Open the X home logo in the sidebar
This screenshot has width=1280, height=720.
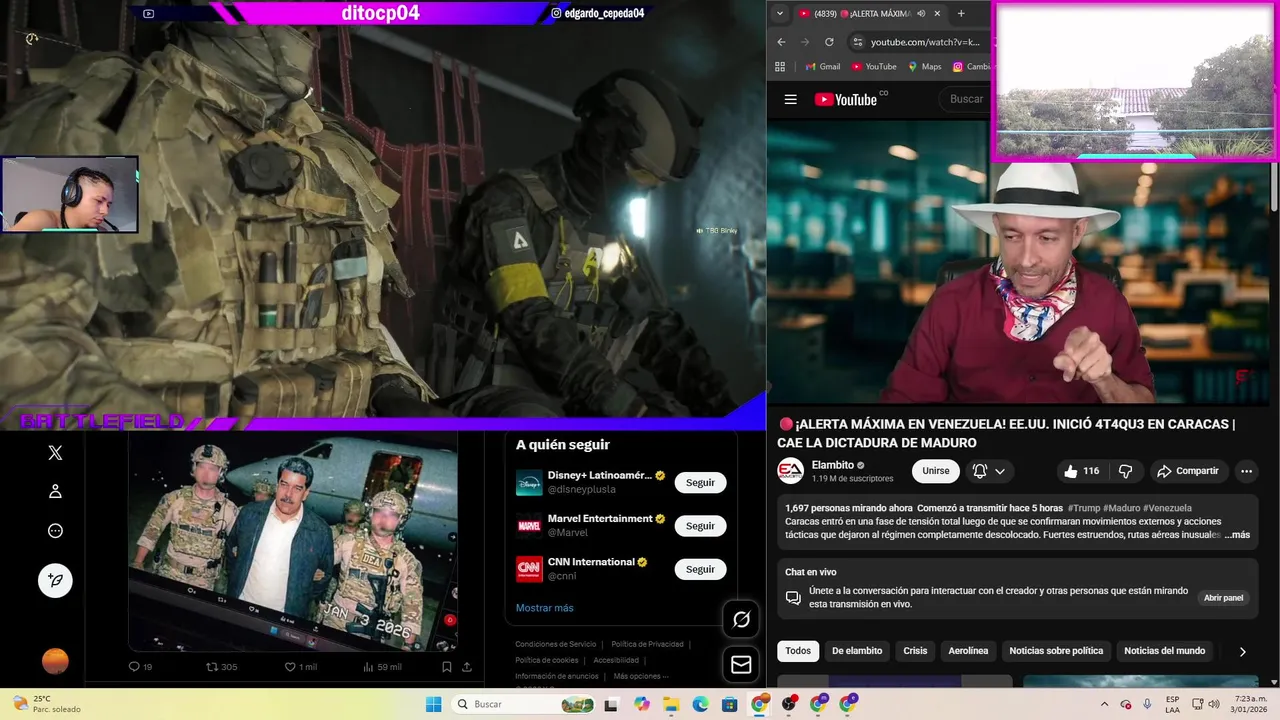pos(55,453)
